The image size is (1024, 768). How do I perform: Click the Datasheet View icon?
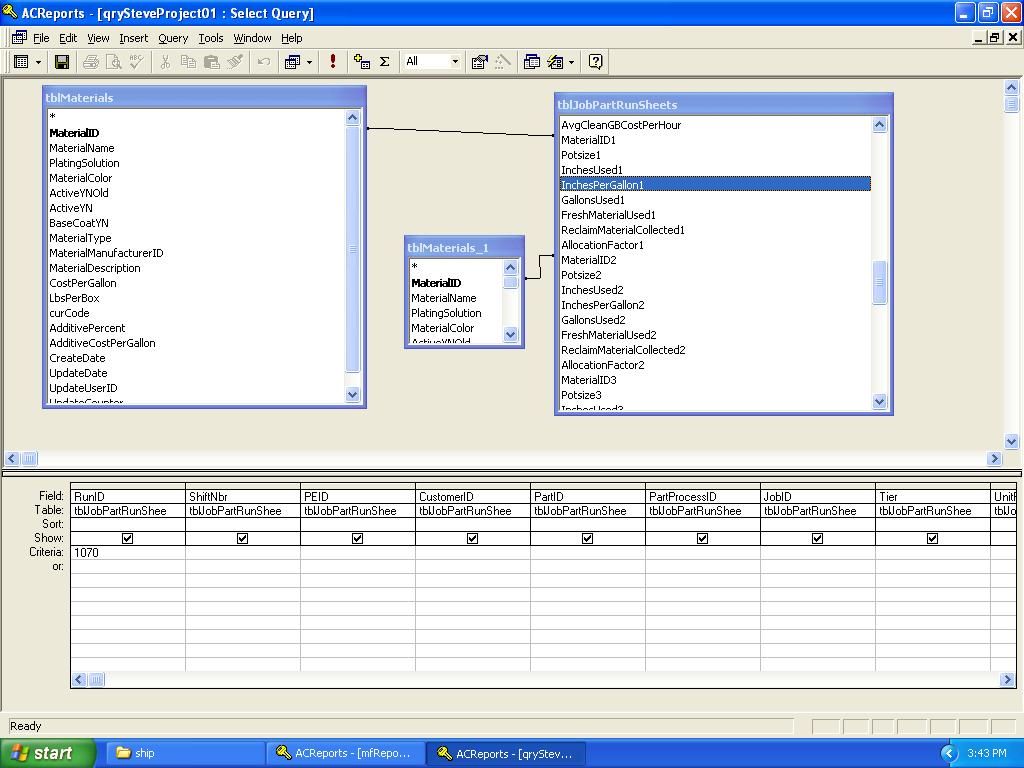tap(21, 62)
